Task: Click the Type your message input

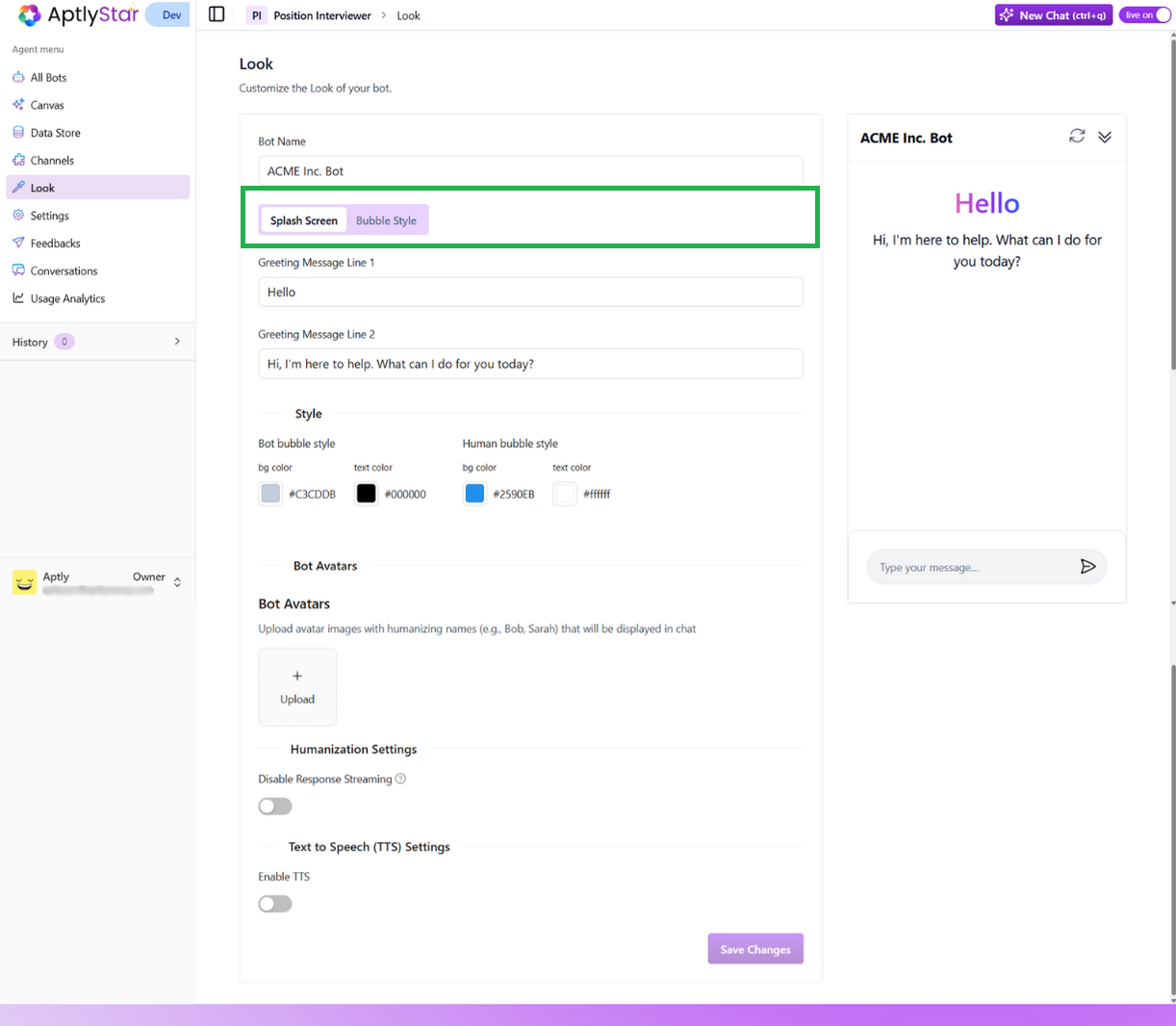Action: (x=972, y=567)
